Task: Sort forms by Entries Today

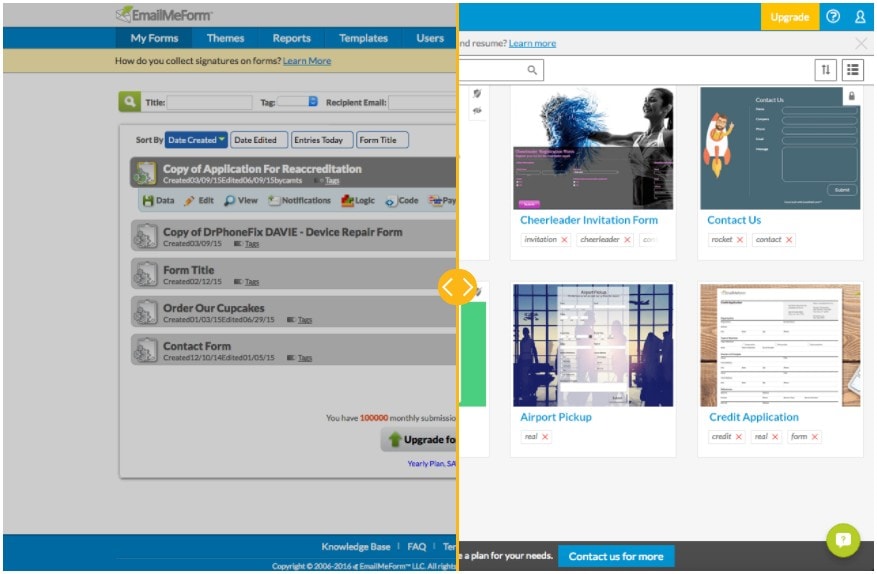Action: (x=320, y=140)
